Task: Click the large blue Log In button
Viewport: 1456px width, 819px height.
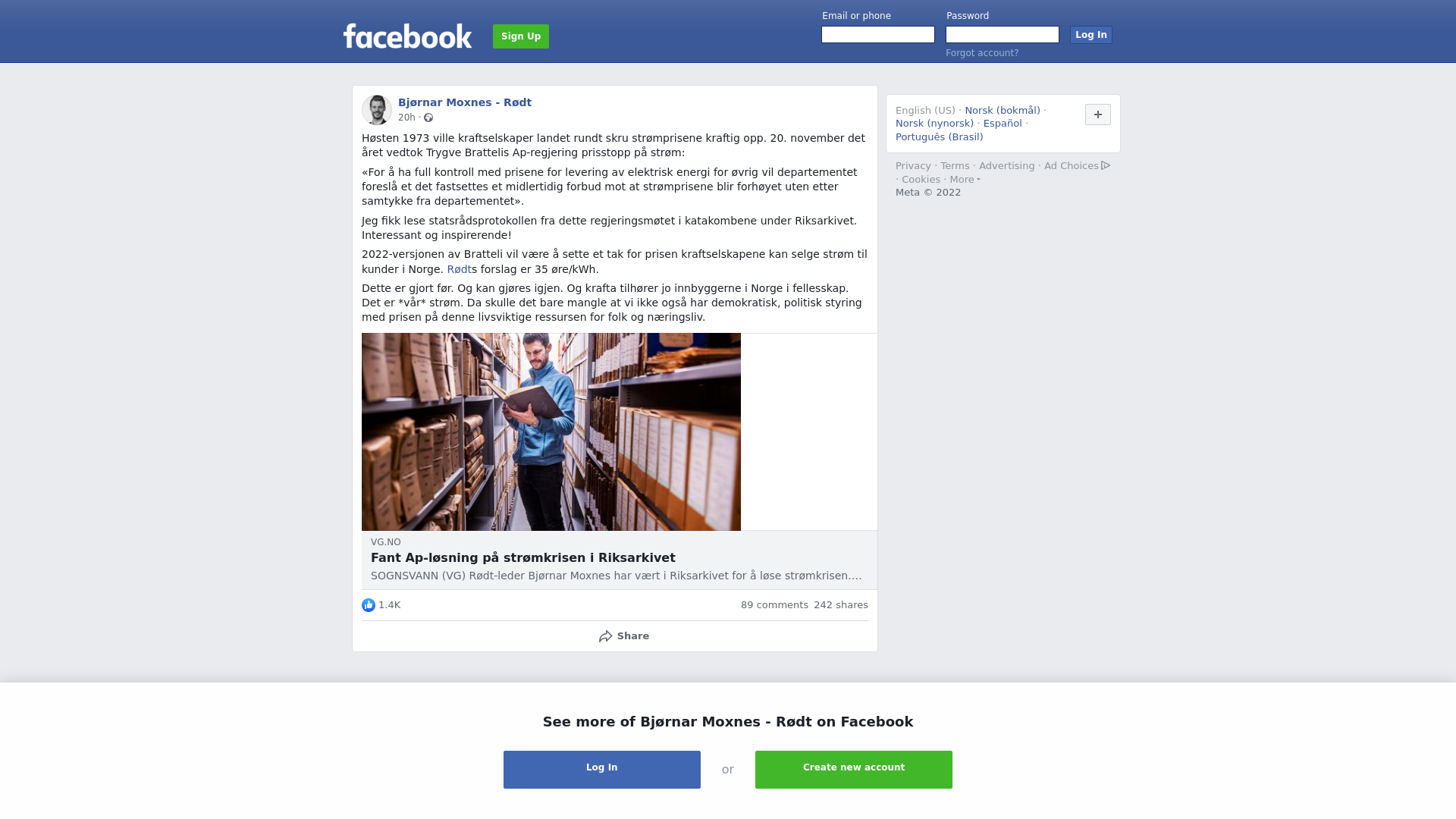Action: point(602,770)
